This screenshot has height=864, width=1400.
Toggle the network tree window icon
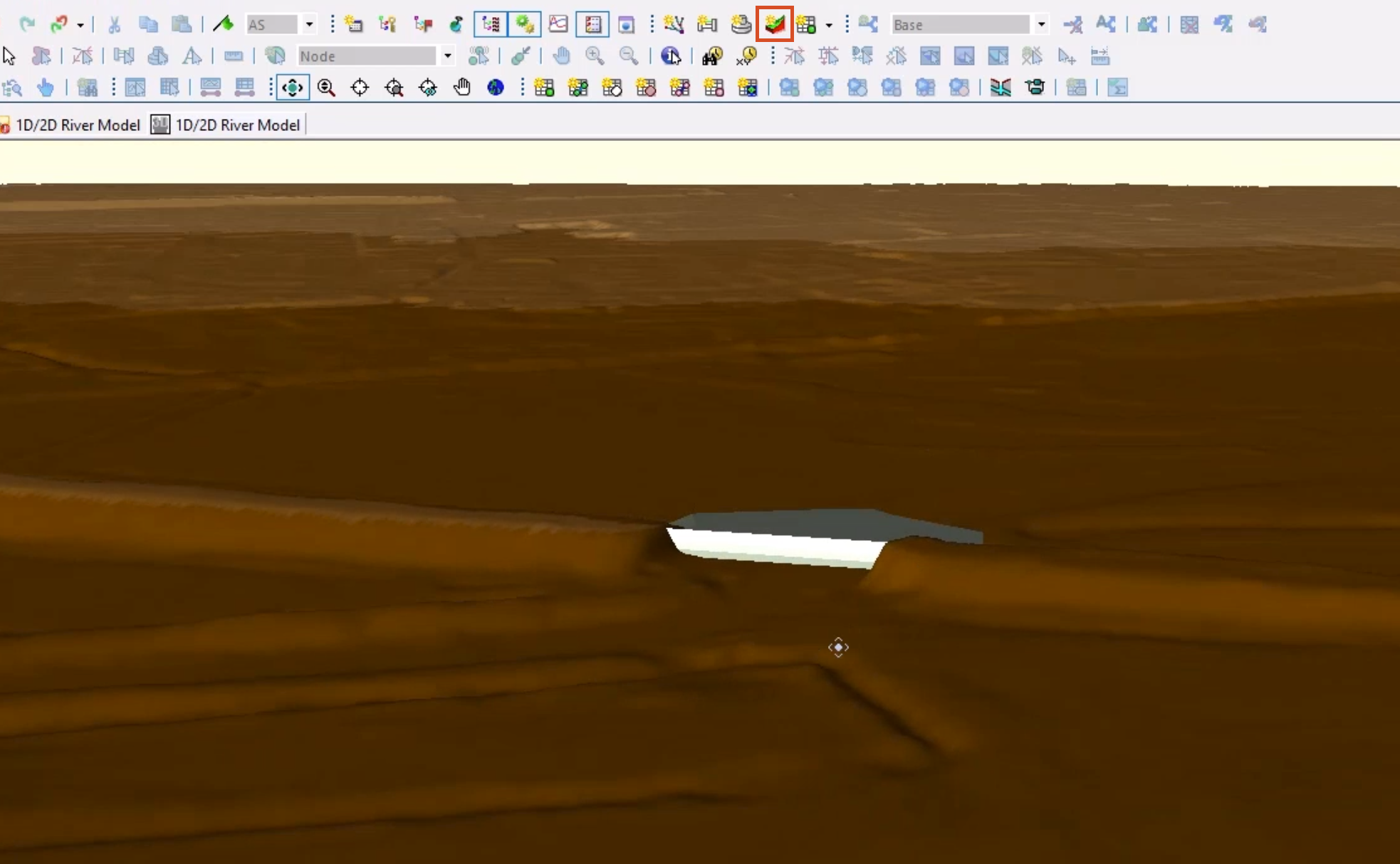pos(491,24)
